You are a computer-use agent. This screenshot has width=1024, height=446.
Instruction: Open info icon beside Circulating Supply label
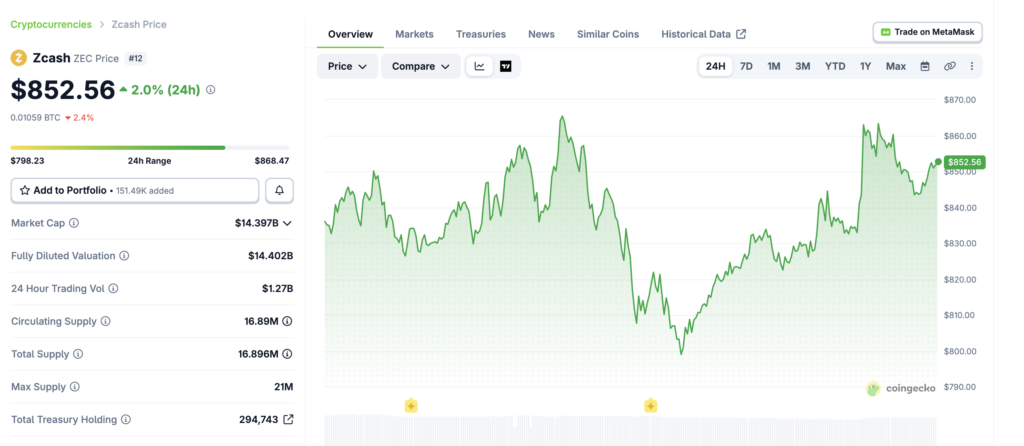click(106, 321)
